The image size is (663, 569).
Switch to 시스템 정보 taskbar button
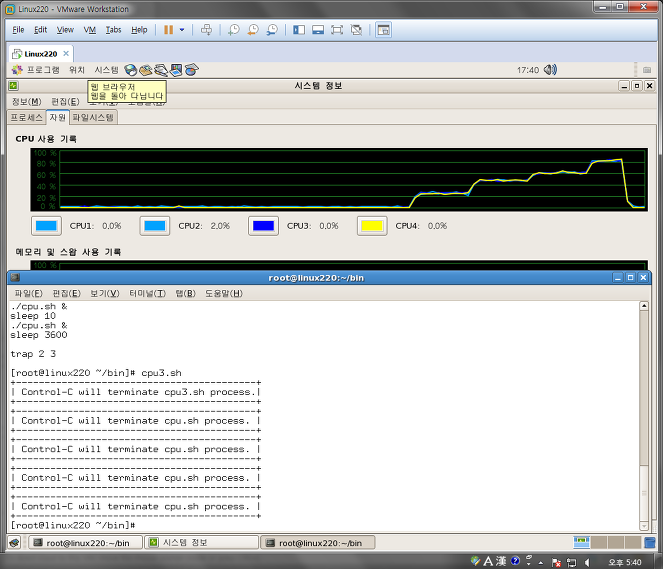202,543
